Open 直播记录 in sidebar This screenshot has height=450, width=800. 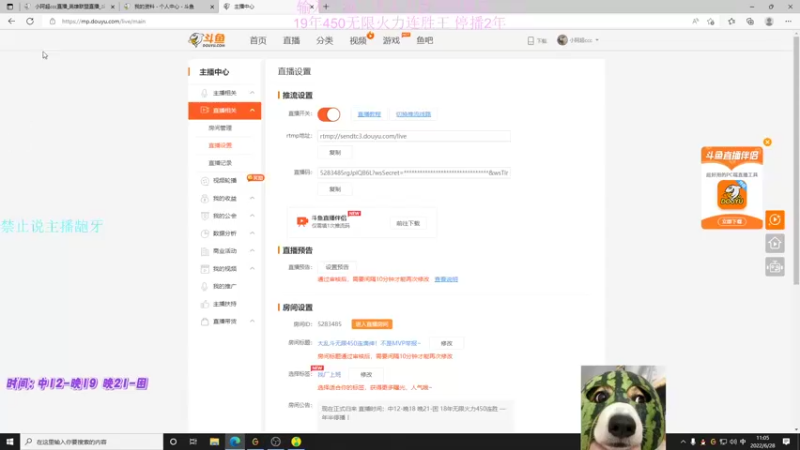[220, 163]
